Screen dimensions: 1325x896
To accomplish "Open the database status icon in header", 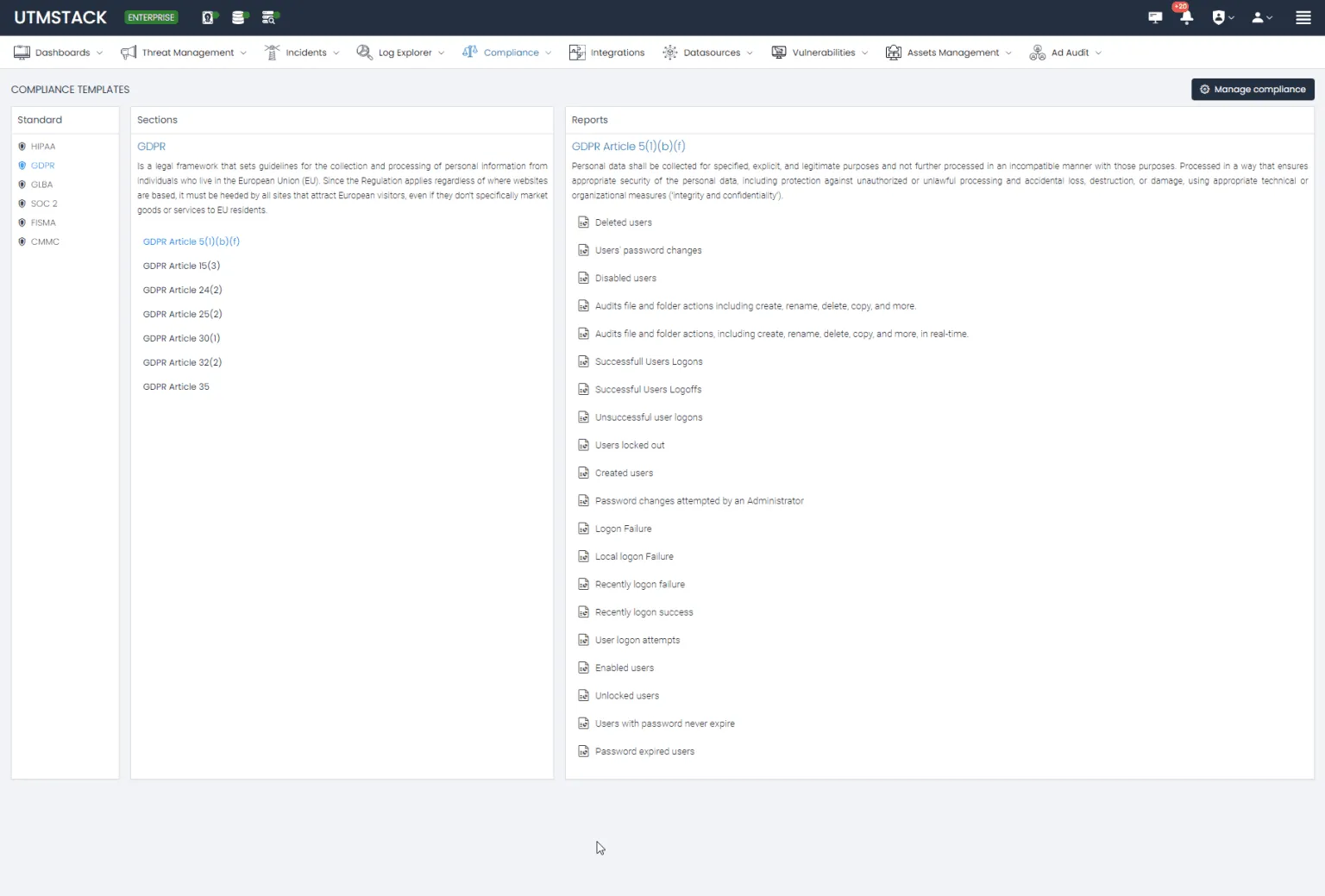I will pos(239,17).
